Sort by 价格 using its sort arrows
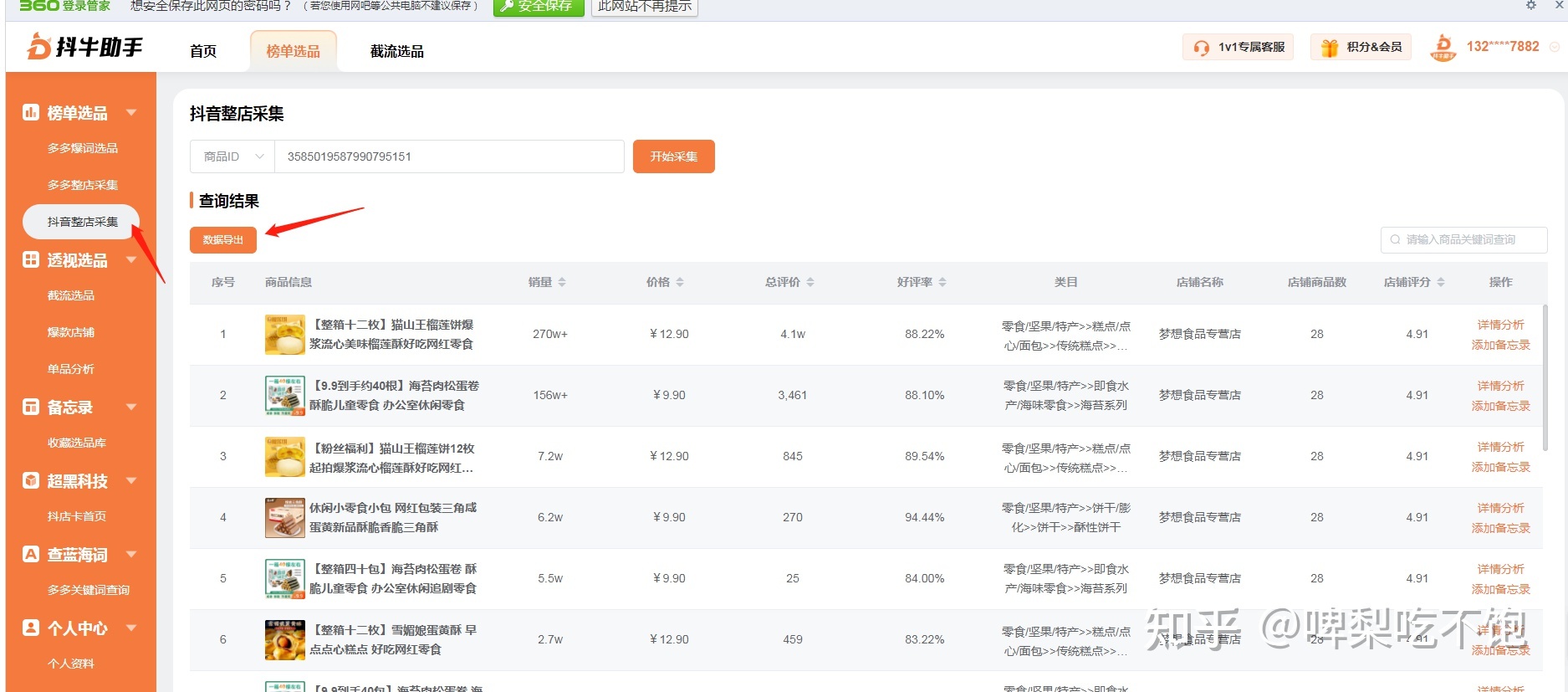Image resolution: width=1568 pixels, height=692 pixels. (680, 282)
